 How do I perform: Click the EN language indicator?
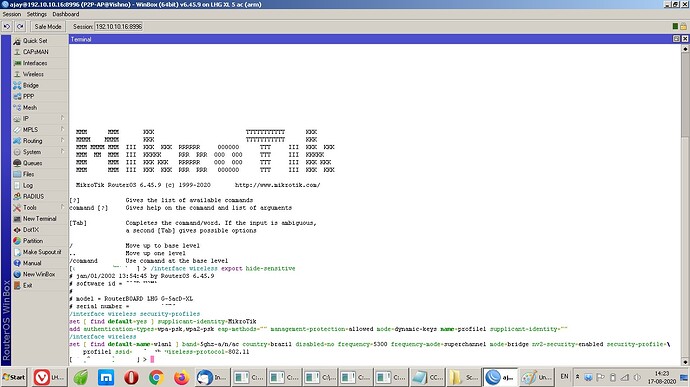pos(565,377)
